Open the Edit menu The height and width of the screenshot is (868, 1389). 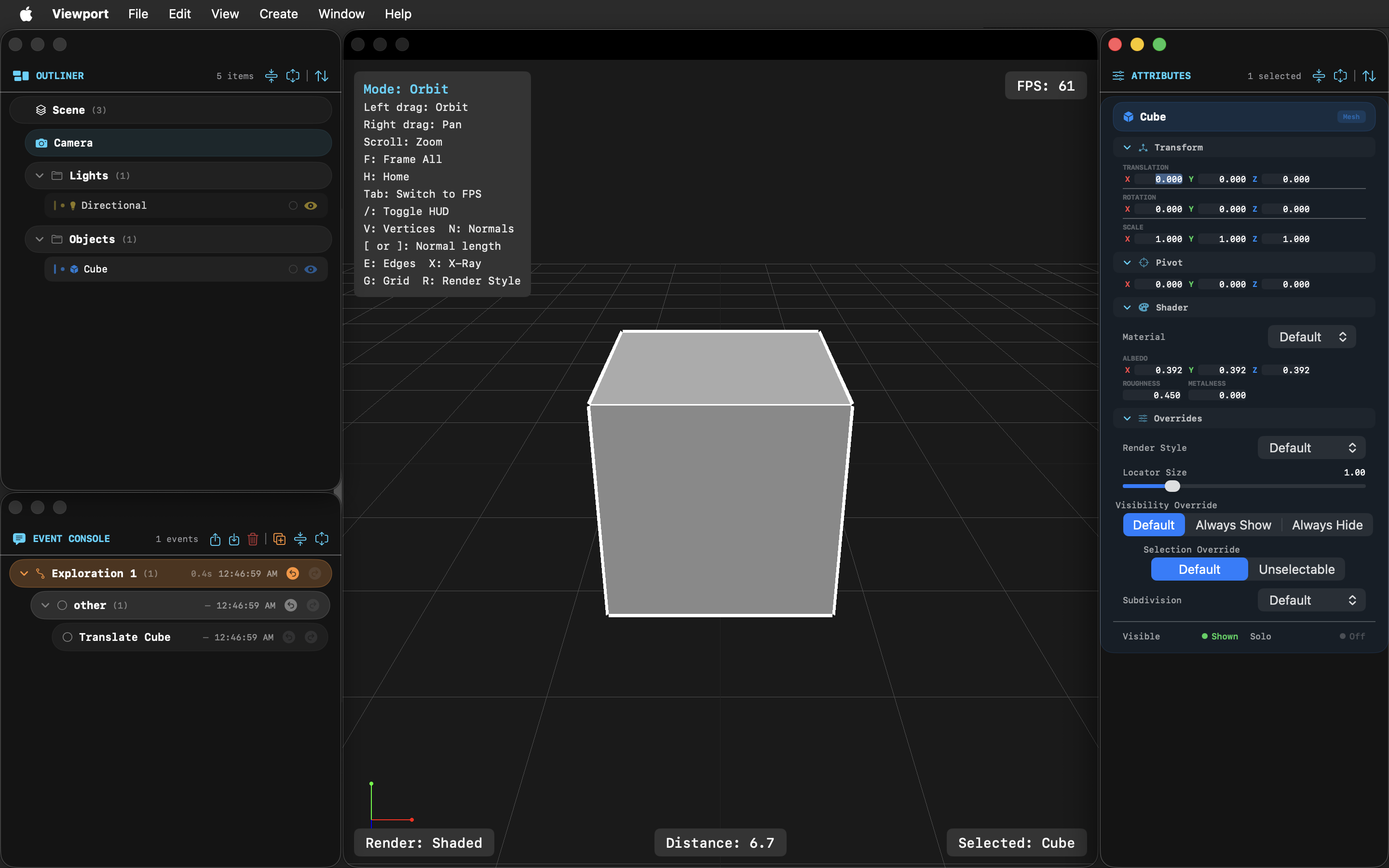coord(179,14)
